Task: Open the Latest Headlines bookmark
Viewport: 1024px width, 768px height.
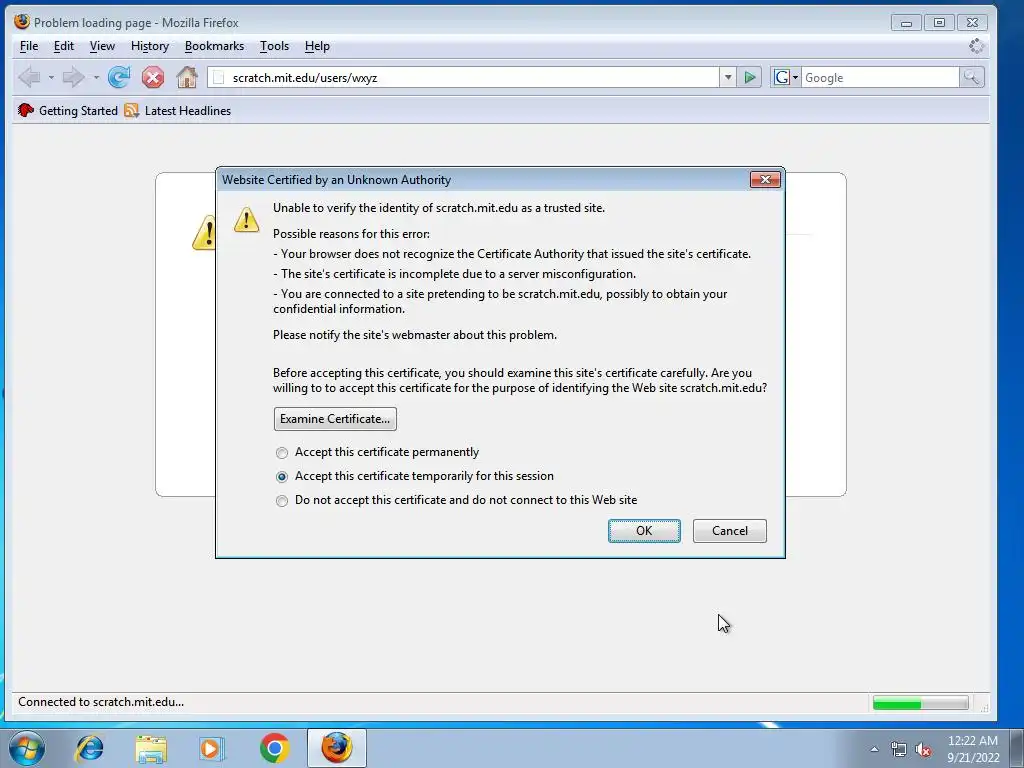Action: (x=187, y=110)
